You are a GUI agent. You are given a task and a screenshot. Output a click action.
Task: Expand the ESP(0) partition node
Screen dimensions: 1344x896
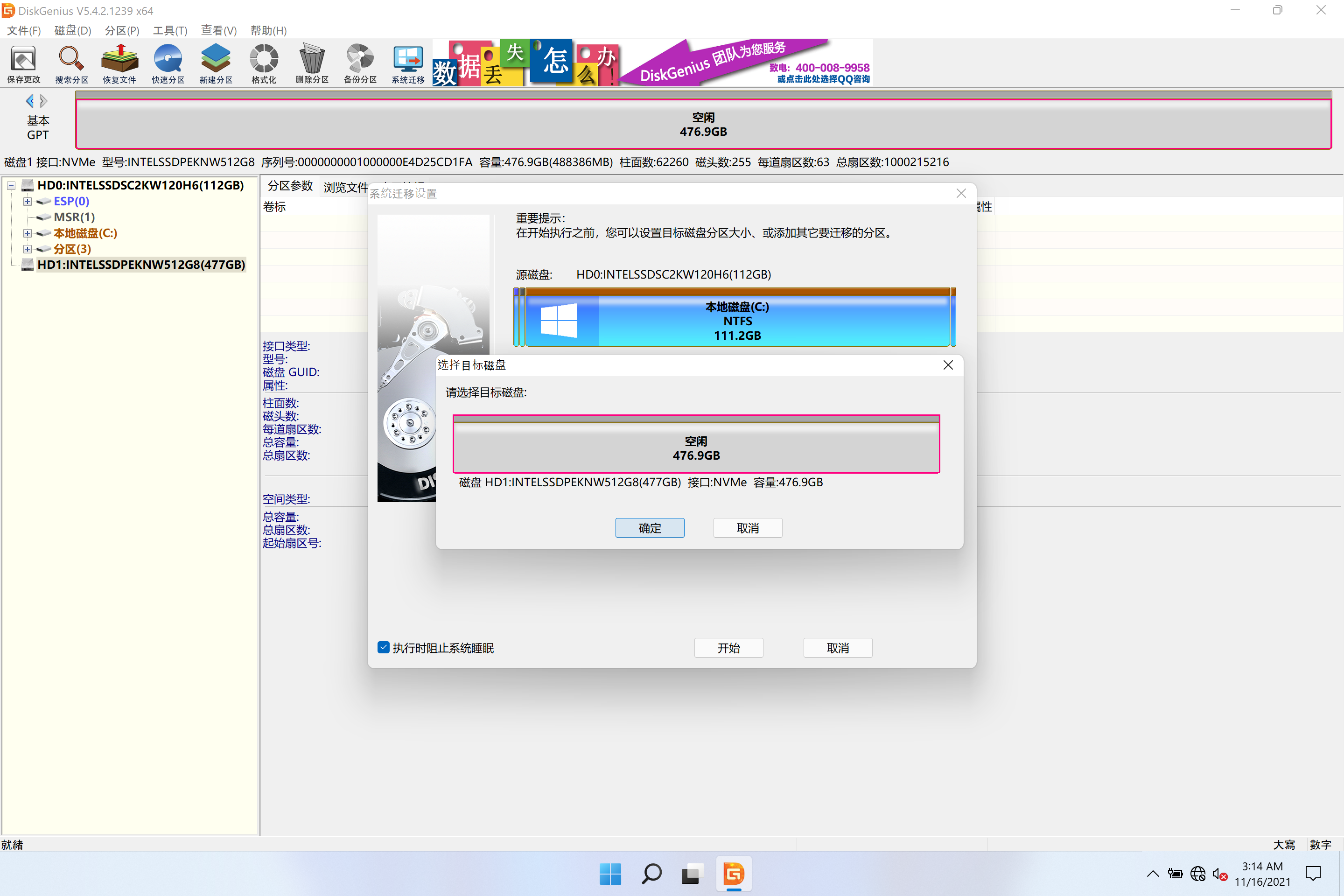coord(28,201)
